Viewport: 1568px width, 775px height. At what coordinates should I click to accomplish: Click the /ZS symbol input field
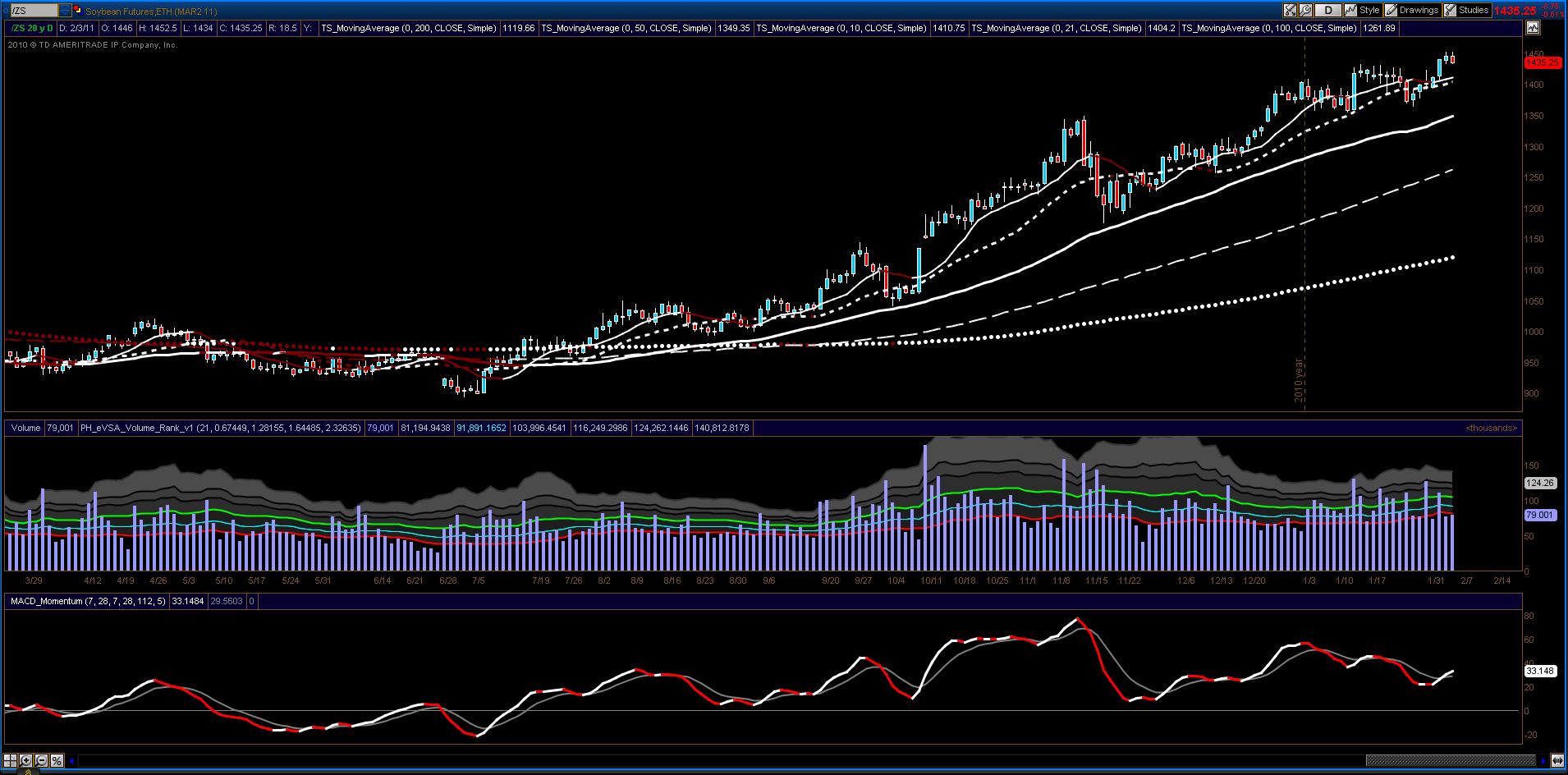pyautogui.click(x=33, y=11)
